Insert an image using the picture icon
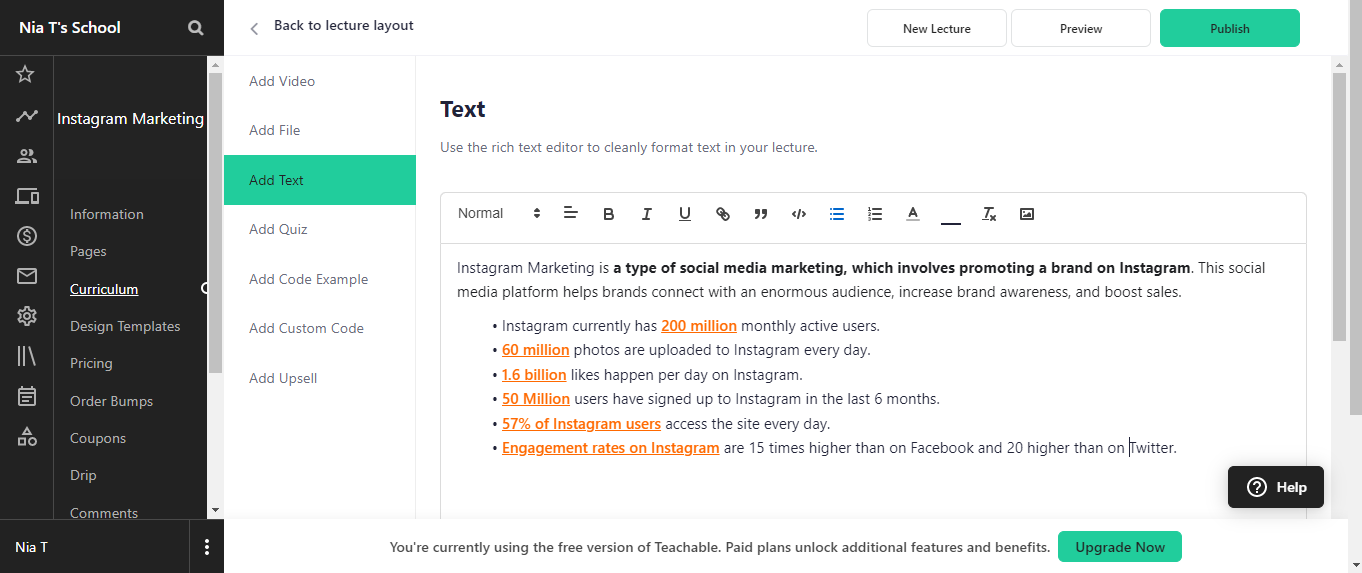This screenshot has height=573, width=1362. (1027, 214)
